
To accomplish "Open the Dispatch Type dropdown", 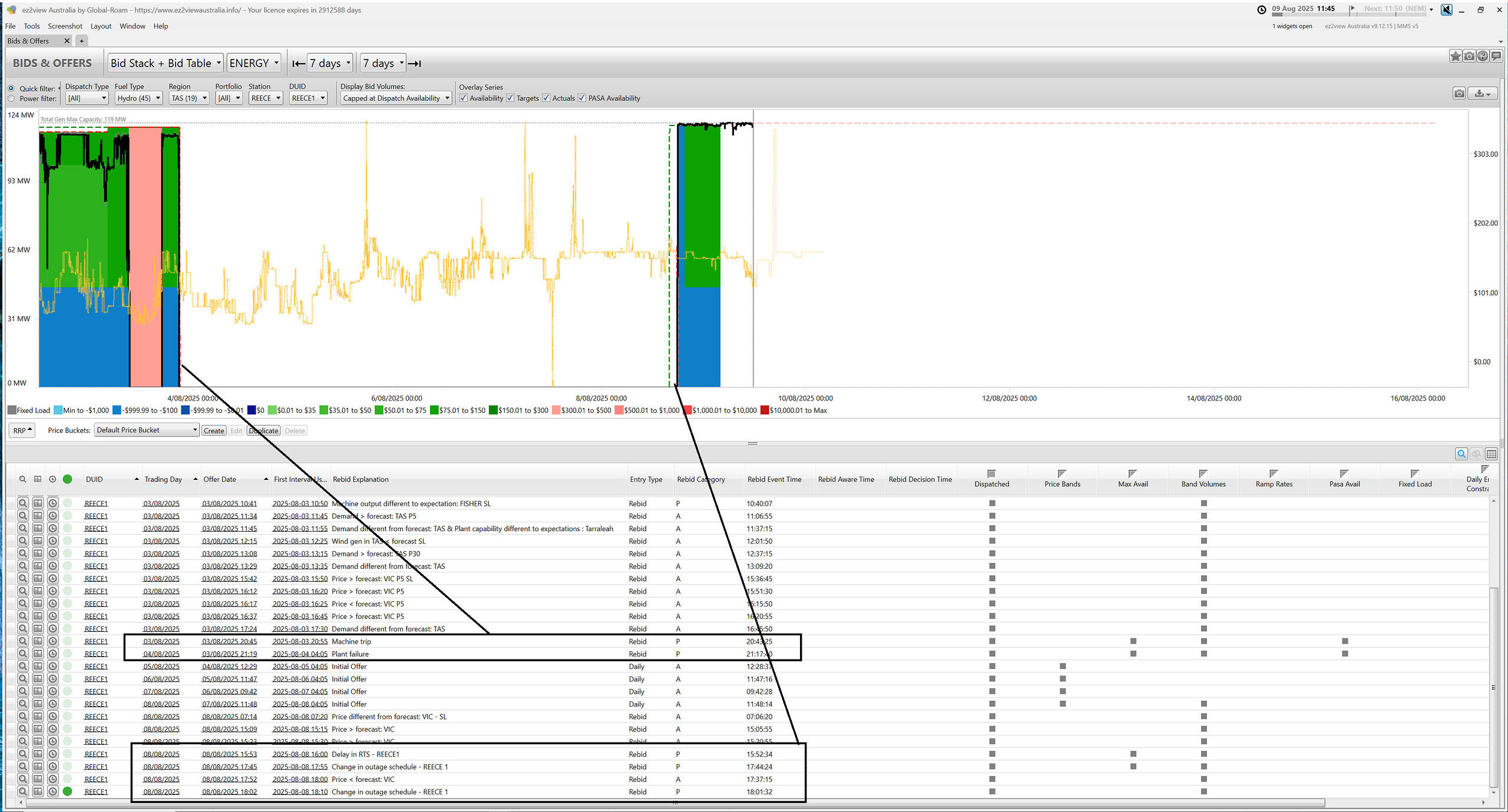I will [87, 98].
